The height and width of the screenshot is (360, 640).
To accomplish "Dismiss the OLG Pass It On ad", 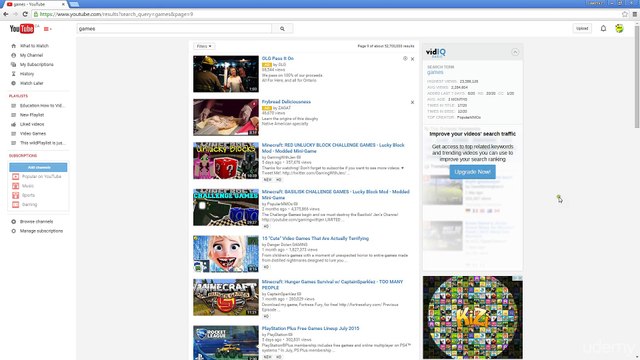I will pos(412,59).
